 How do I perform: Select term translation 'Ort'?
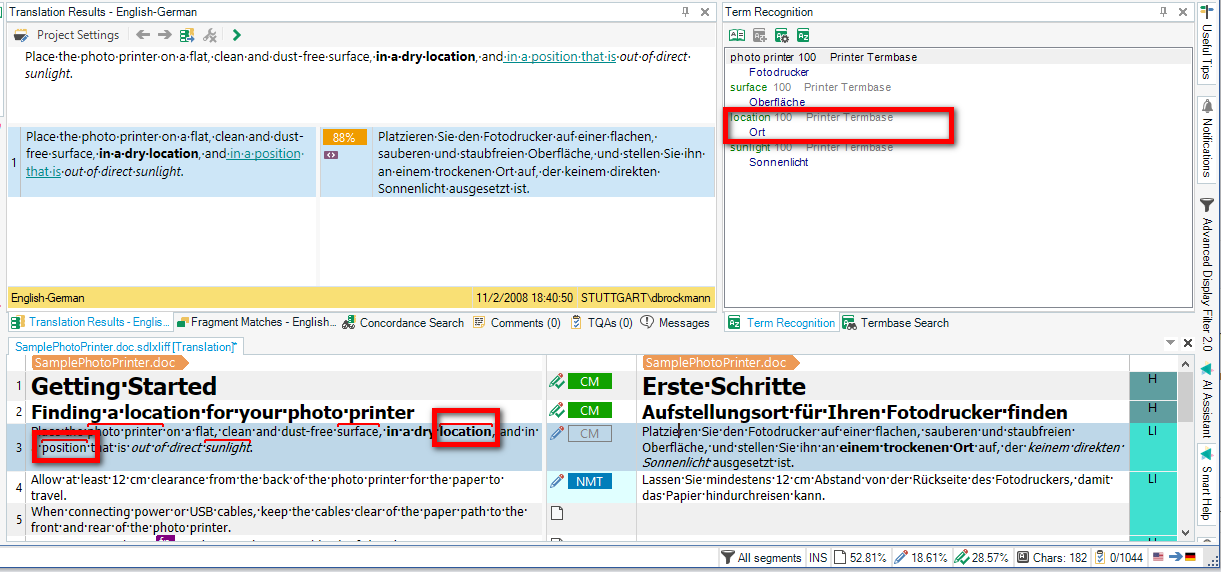point(757,132)
